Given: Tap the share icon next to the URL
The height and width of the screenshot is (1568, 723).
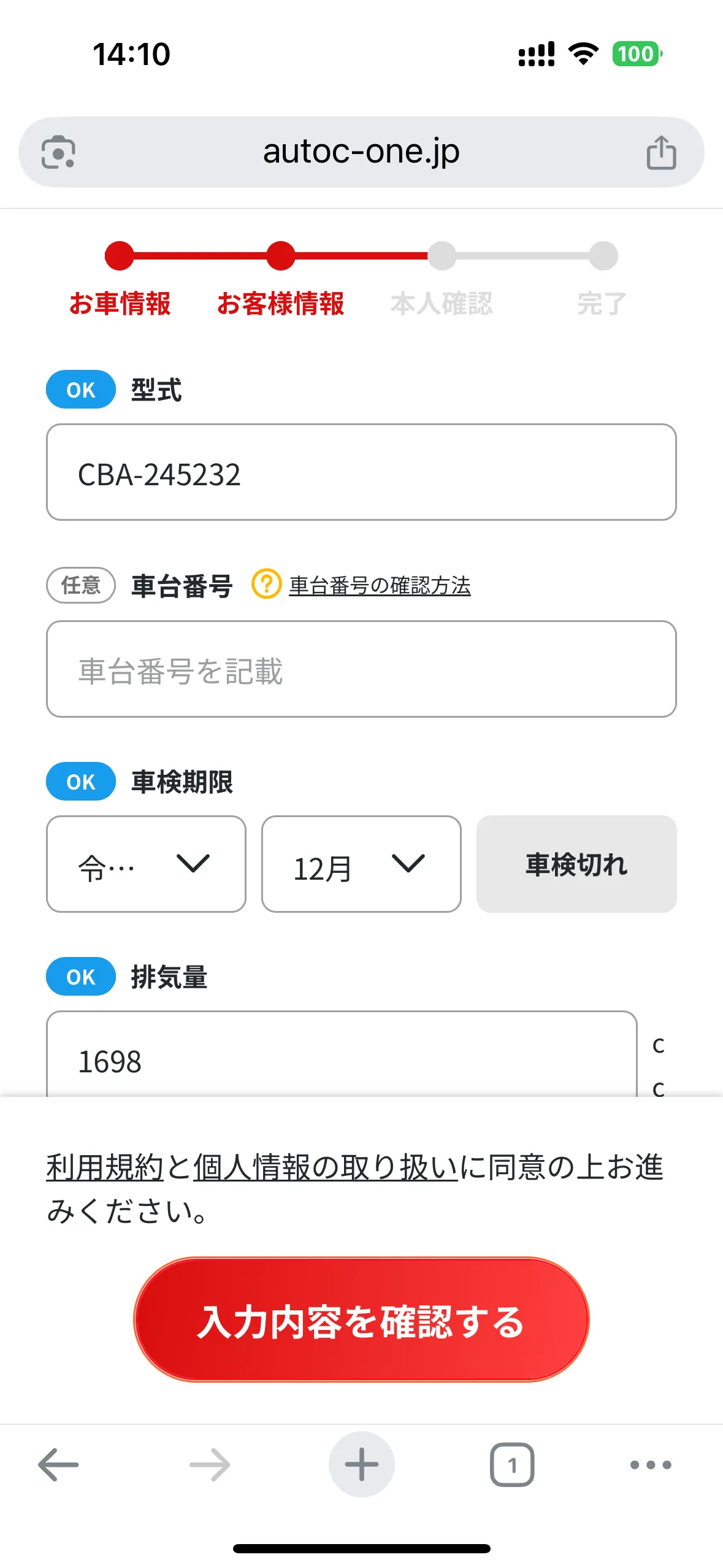Looking at the screenshot, I should (661, 152).
